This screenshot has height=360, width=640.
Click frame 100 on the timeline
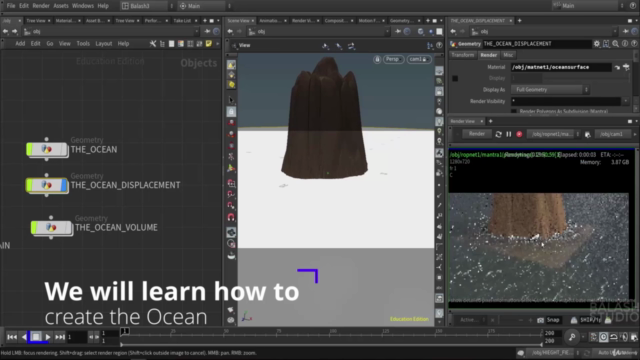pyautogui.click(x=333, y=333)
